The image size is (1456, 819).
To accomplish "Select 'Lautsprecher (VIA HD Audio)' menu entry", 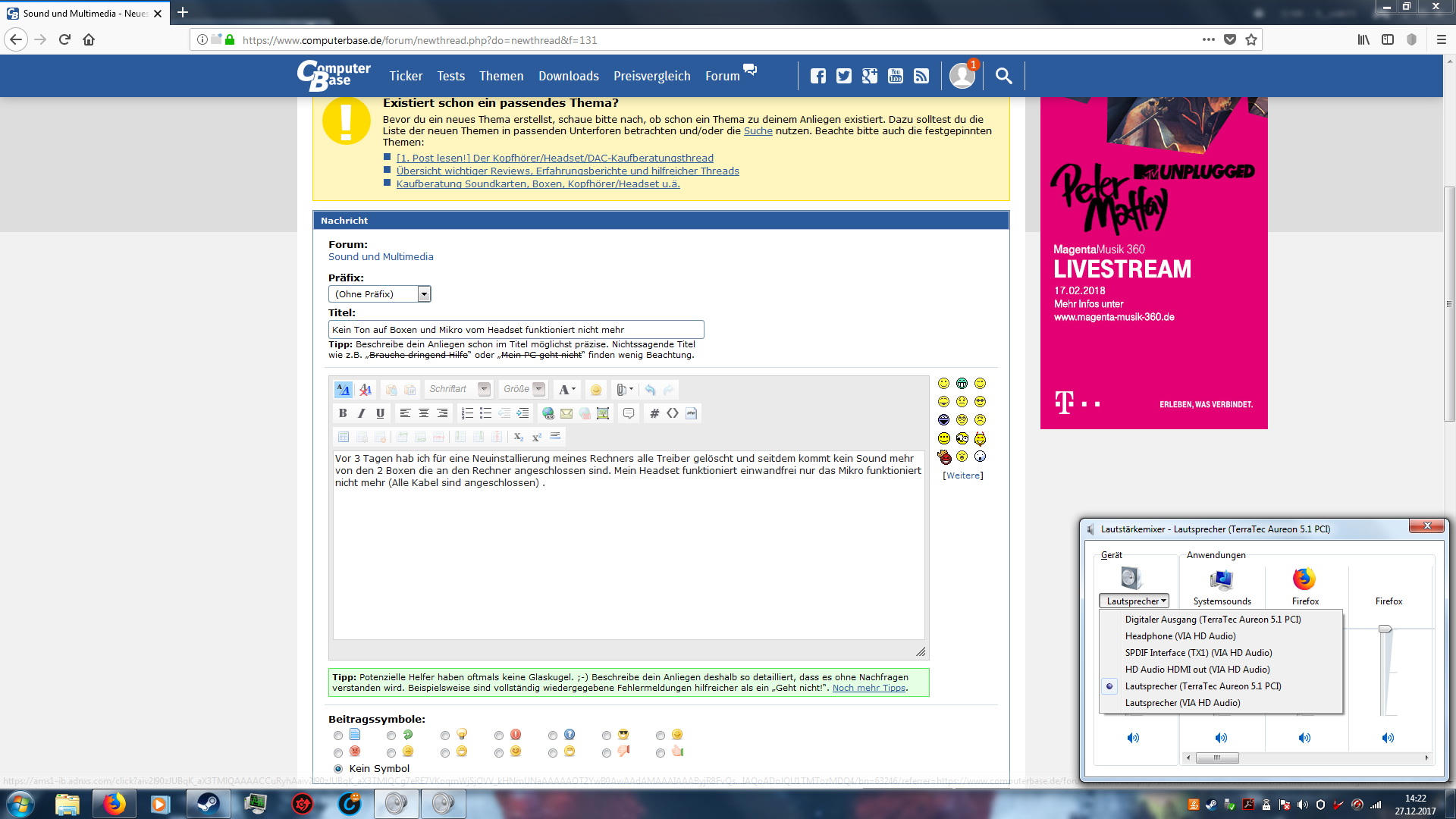I will (x=1182, y=703).
